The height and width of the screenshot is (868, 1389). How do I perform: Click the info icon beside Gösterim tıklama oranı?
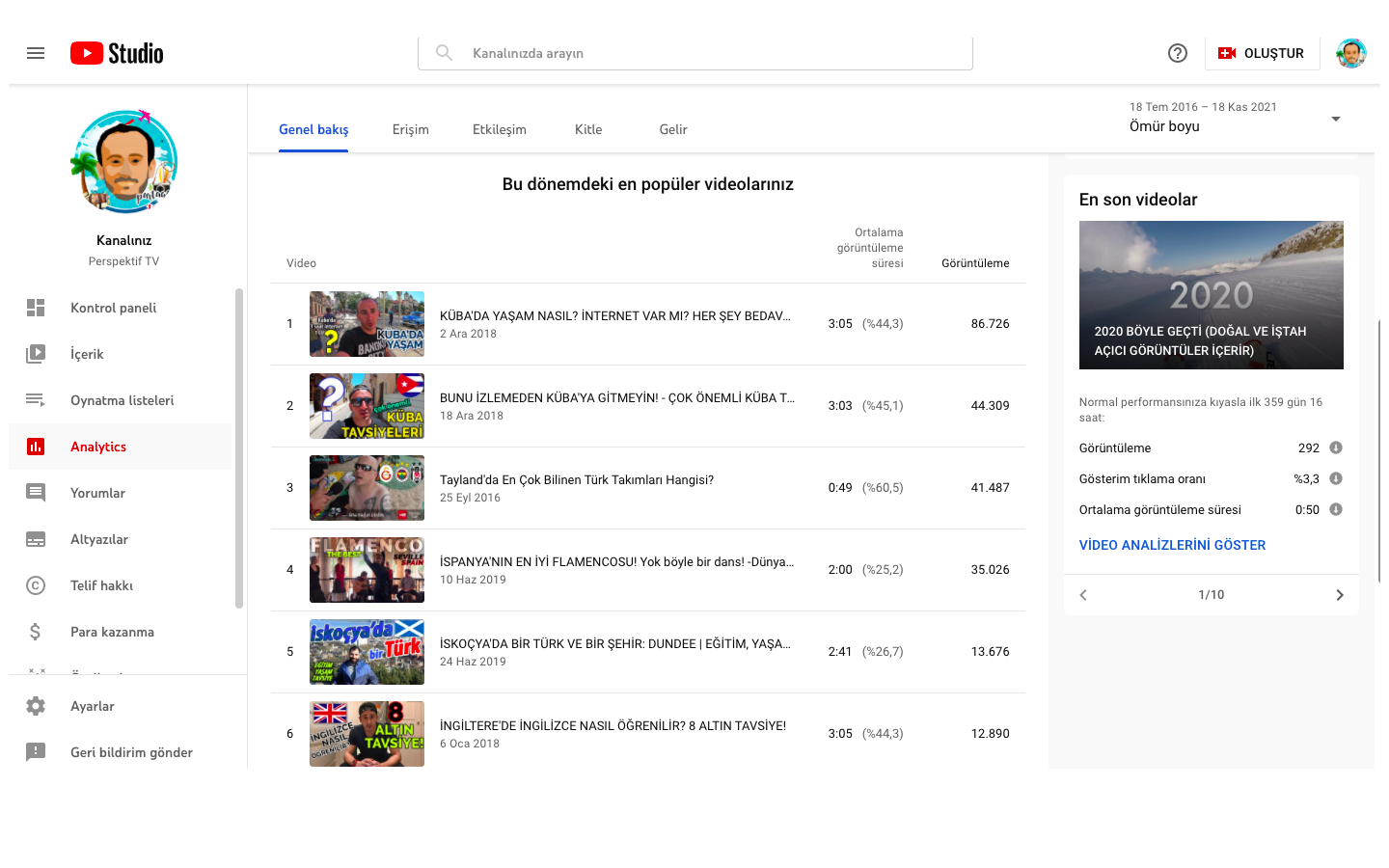pyautogui.click(x=1336, y=478)
